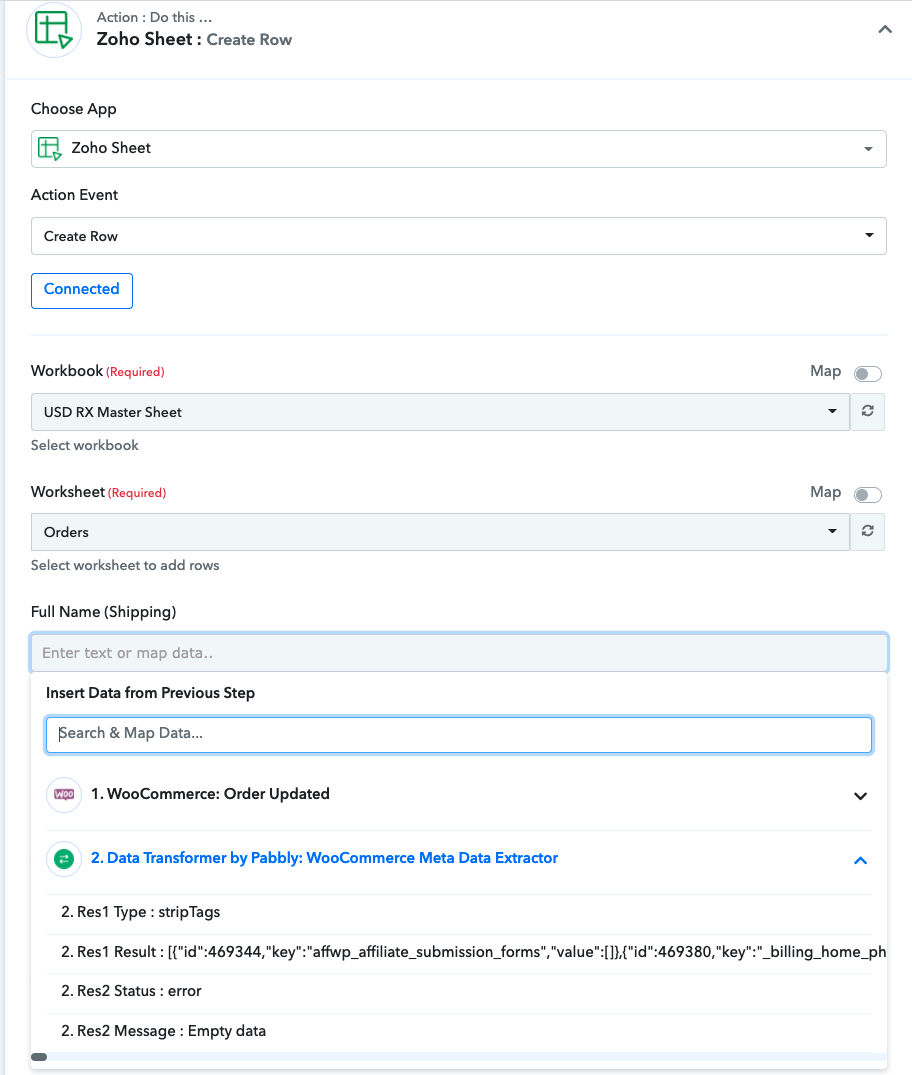The image size is (912, 1075).
Task: Select the '2. Res1 Result' data row
Action: pos(459,953)
